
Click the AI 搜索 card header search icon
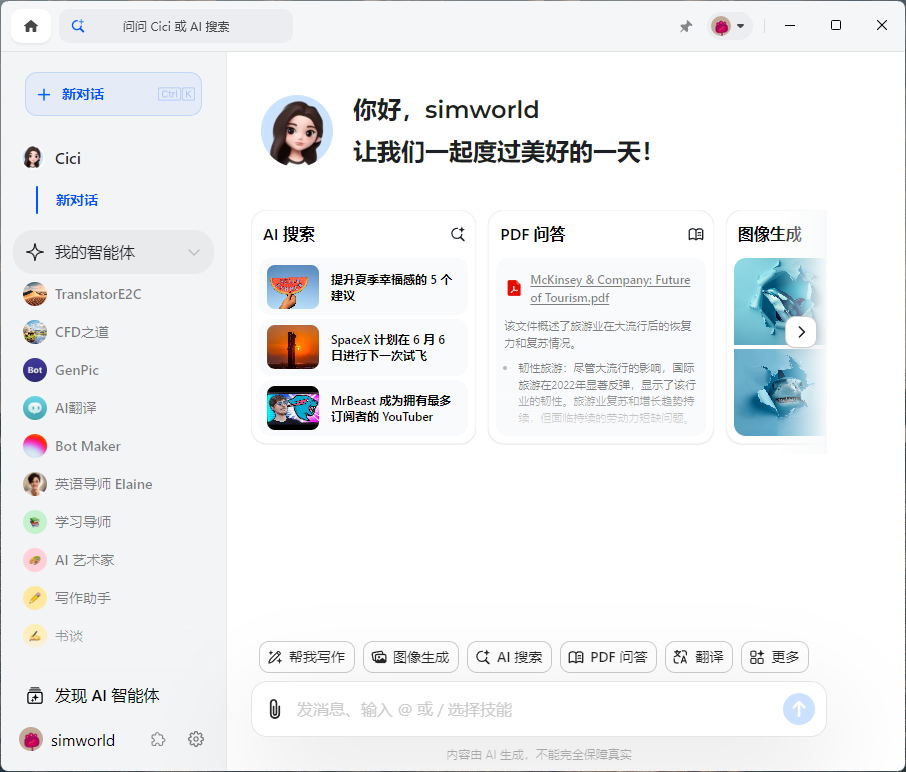(x=458, y=234)
